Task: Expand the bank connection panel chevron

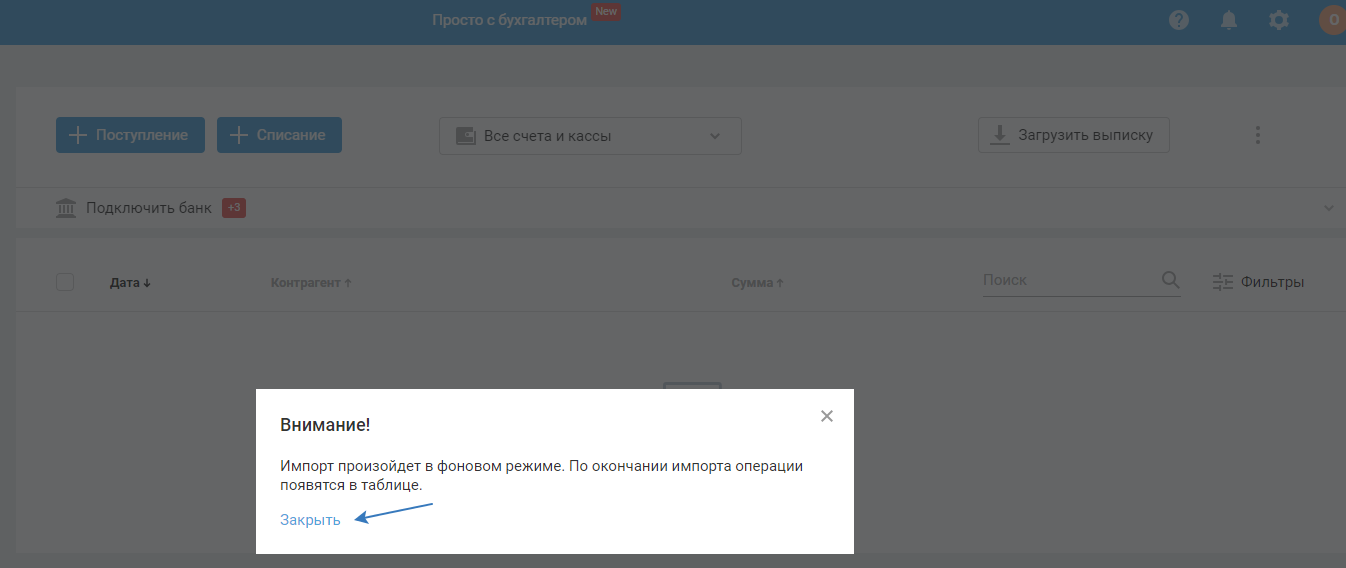Action: pos(1329,208)
